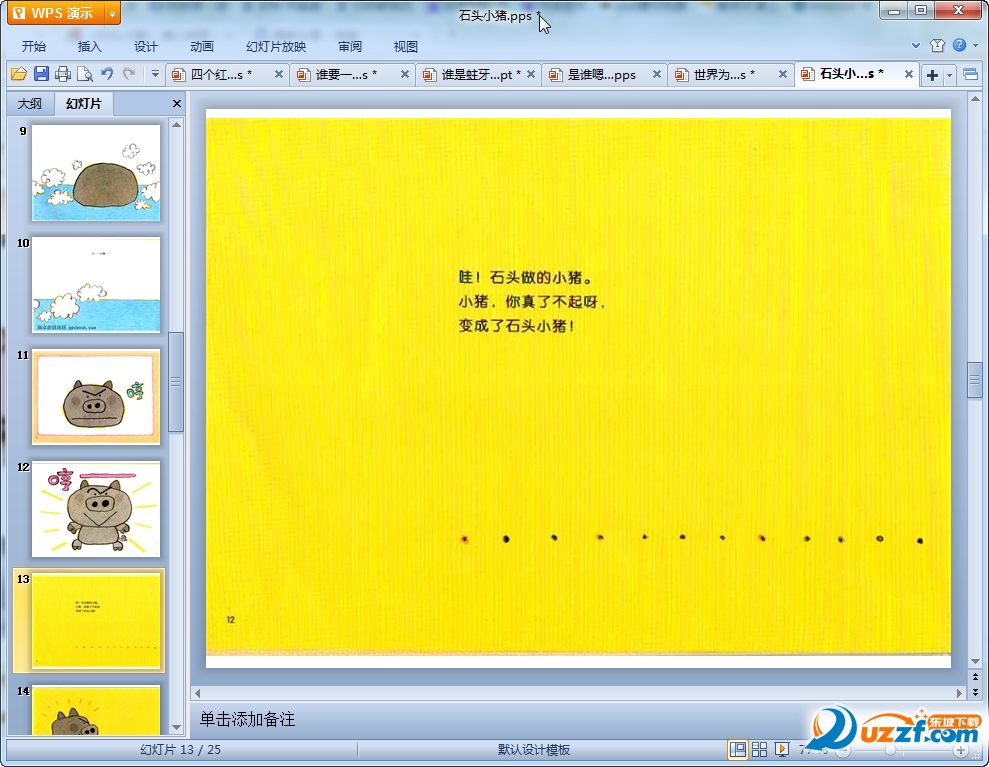This screenshot has height=767, width=989.
Task: Open print preview icon
Action: (85, 74)
